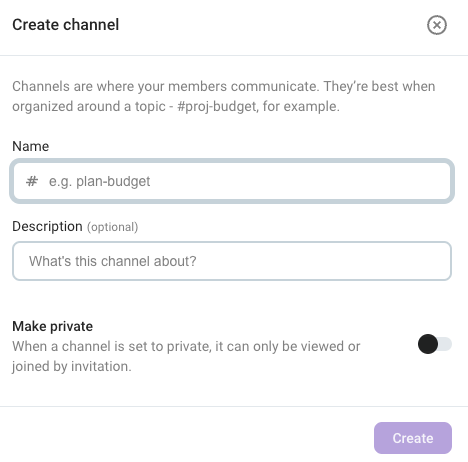Click 'What's this channel about?' placeholder
Screen dimensions: 468x462
tap(113, 261)
